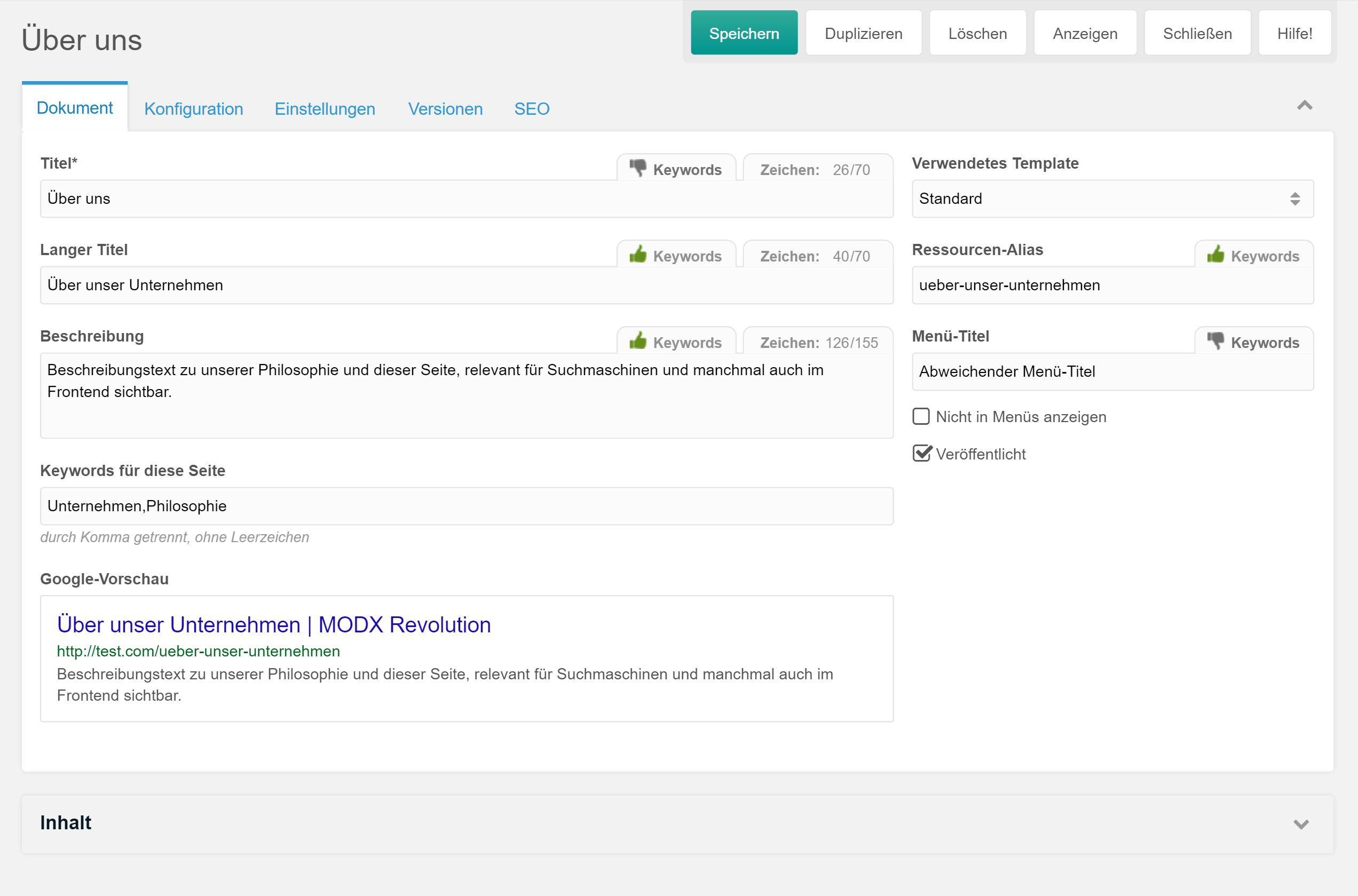Click the Duplizieren button
This screenshot has height=896, width=1358.
863,34
